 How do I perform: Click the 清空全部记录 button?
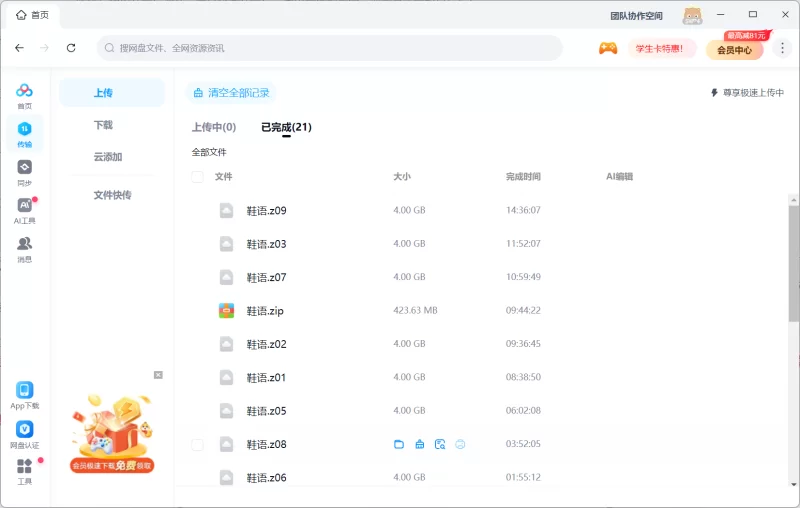231,93
